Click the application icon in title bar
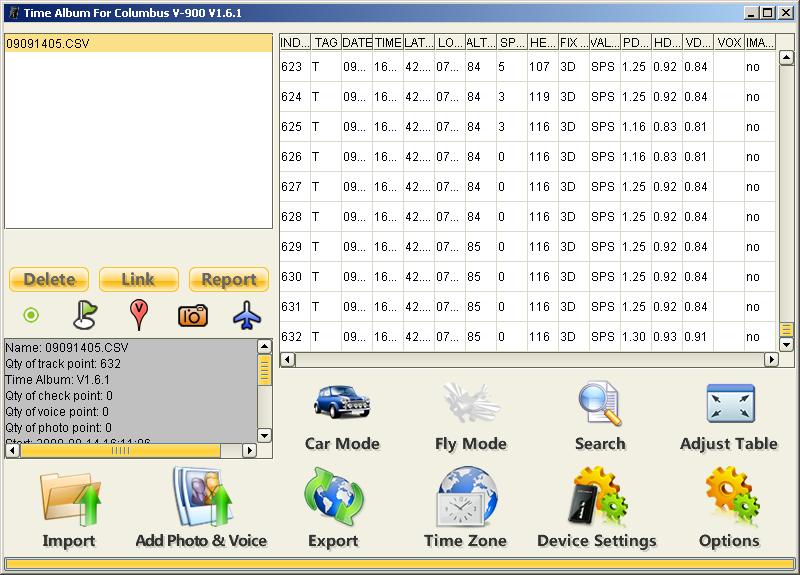 click(x=14, y=13)
